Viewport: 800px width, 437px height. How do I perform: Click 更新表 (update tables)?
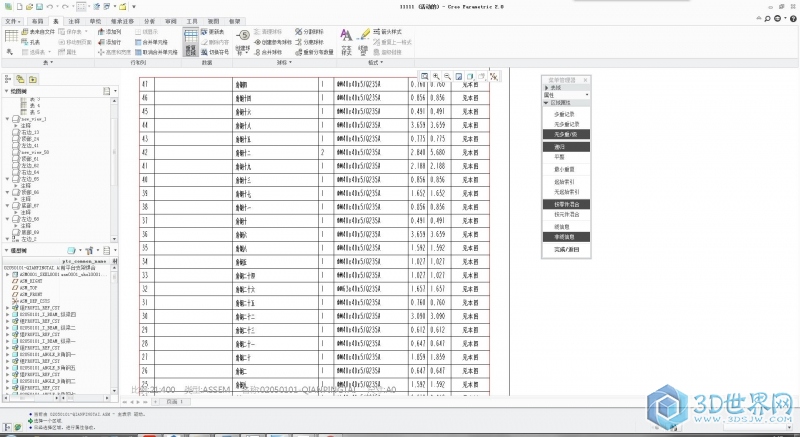coord(213,32)
